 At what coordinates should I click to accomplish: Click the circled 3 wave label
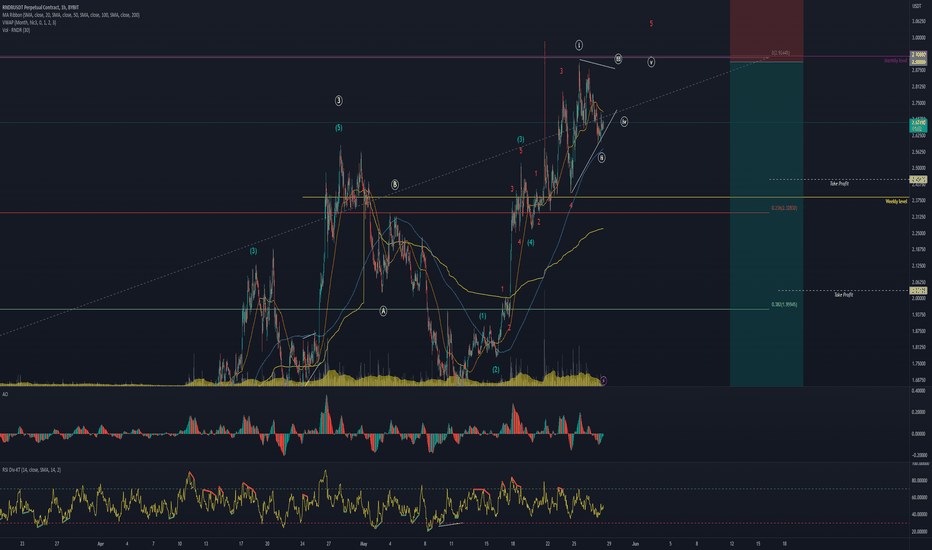point(338,100)
